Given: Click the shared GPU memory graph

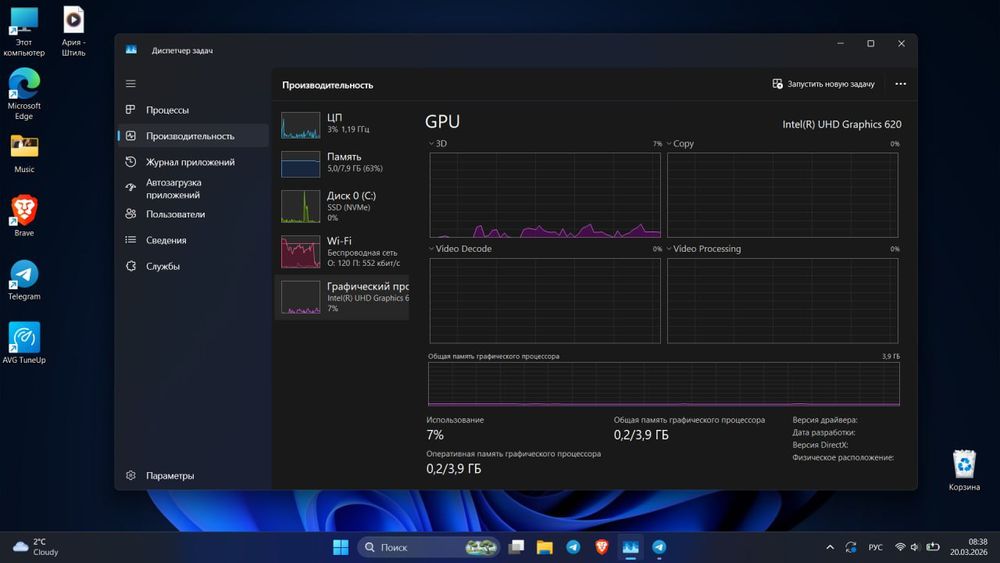Looking at the screenshot, I should click(663, 384).
